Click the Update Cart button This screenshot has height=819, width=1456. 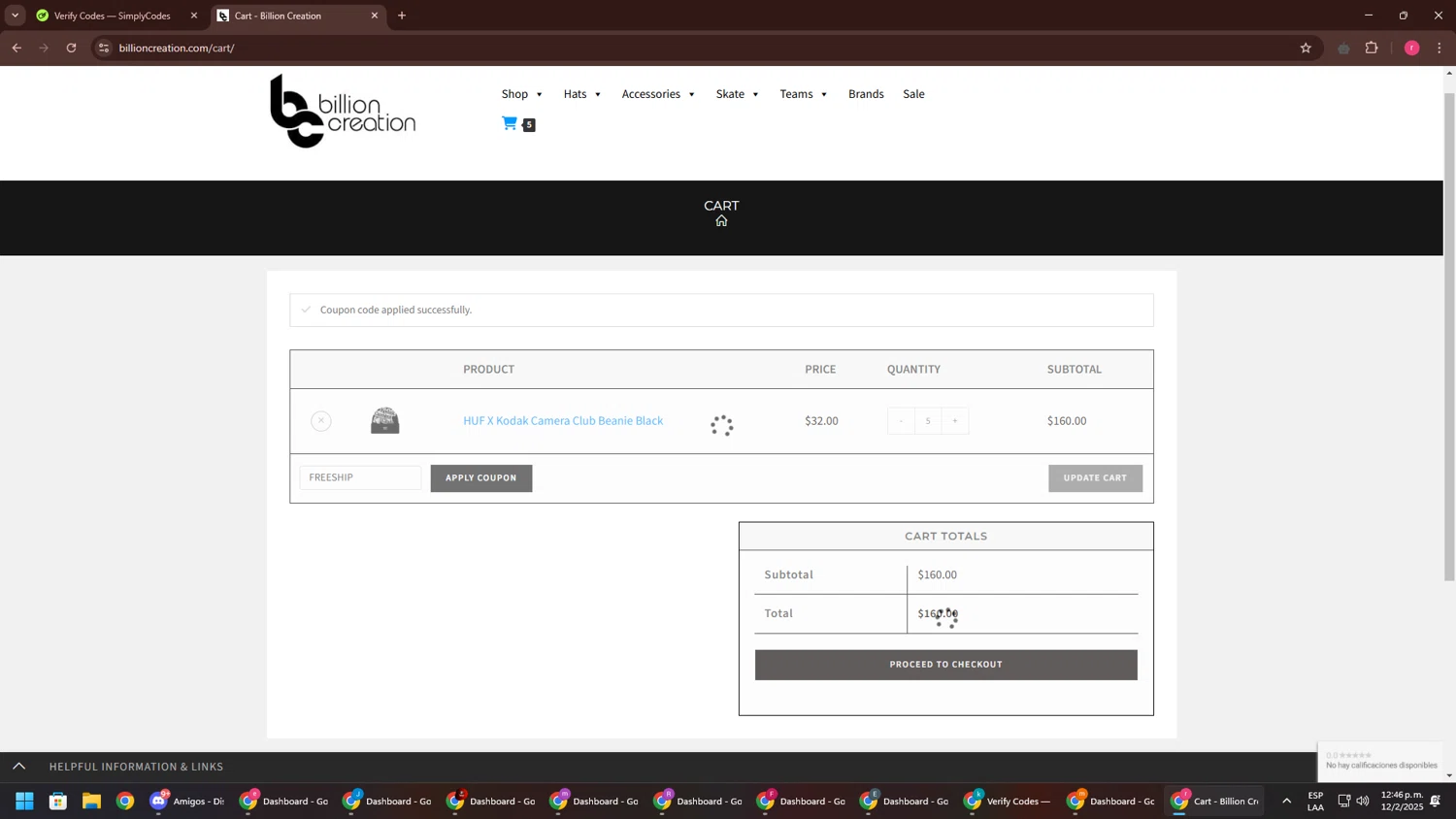tap(1095, 478)
